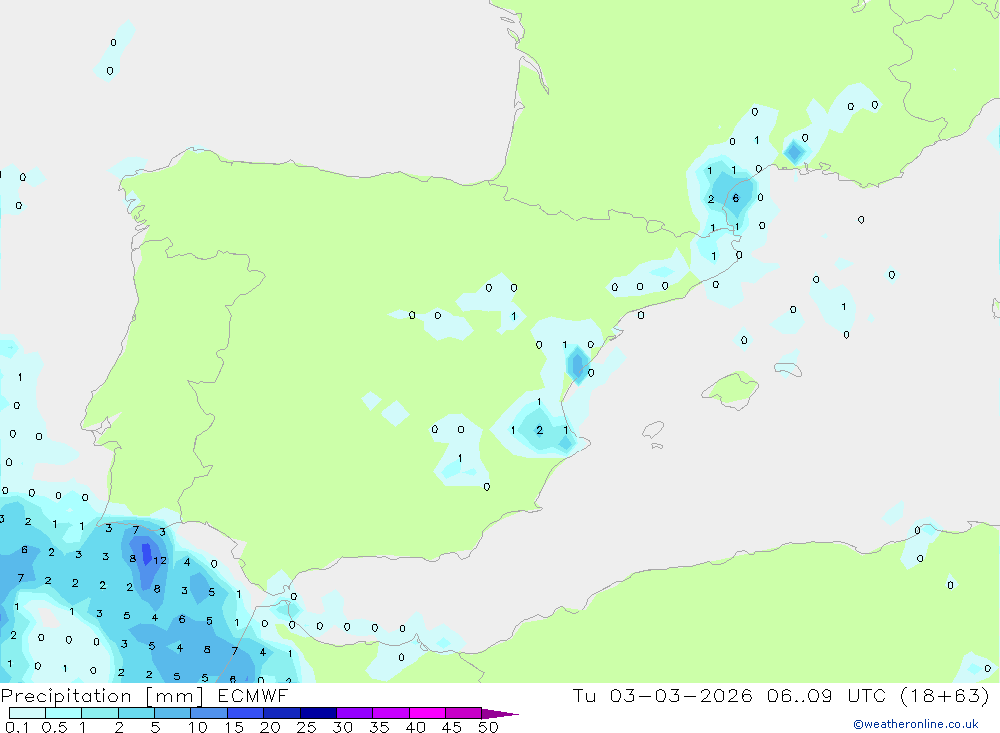Viewport: 1000px width, 733px height.
Task: Click the '30' legend scale label
Action: (342, 727)
